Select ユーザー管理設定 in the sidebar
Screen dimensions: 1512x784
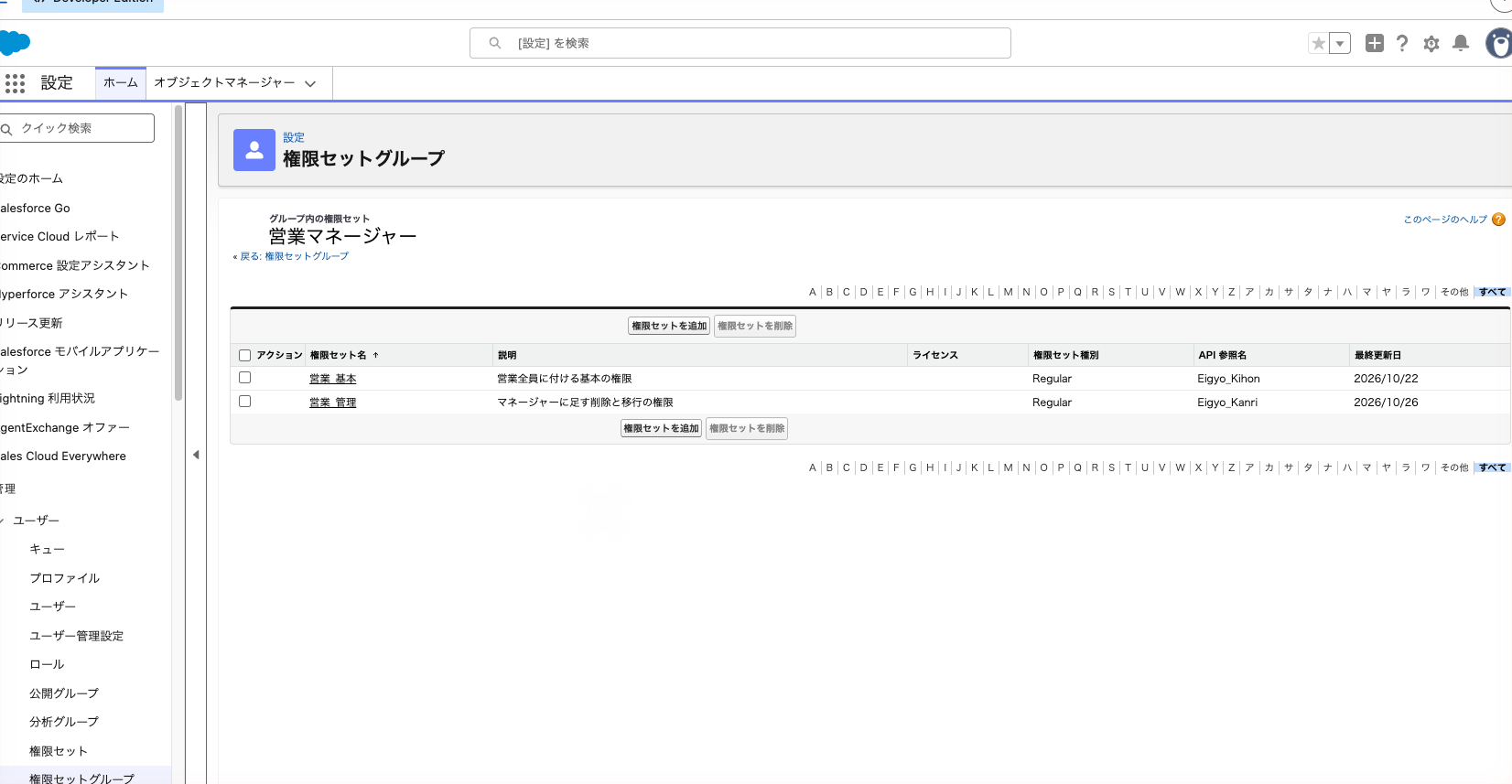tap(76, 636)
